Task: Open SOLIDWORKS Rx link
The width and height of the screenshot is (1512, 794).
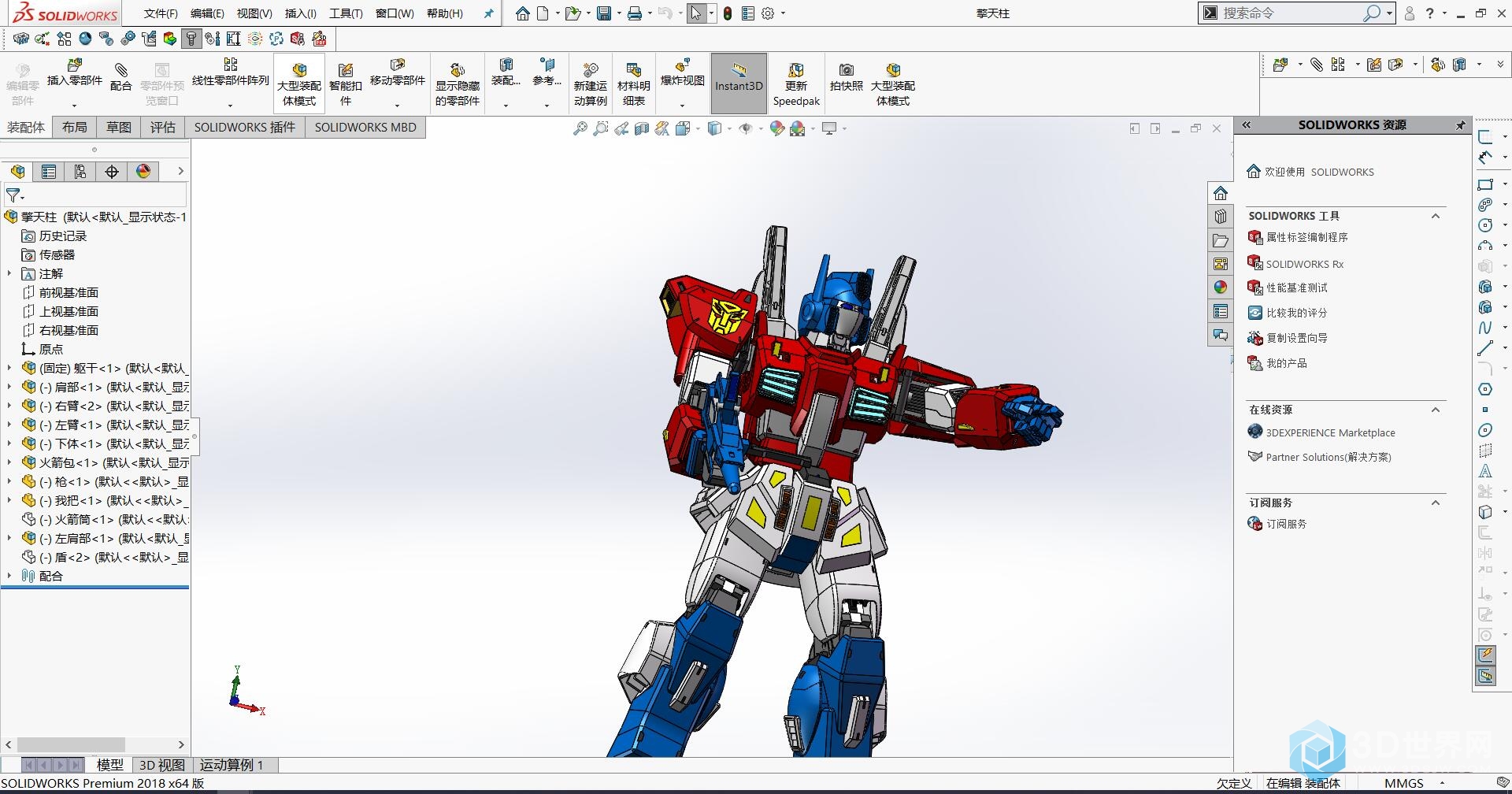Action: (x=1305, y=264)
